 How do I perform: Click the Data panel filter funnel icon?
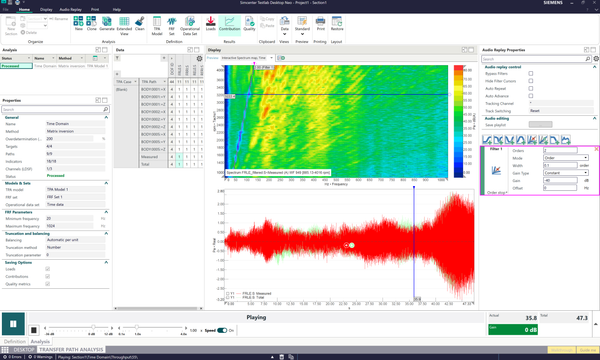click(117, 58)
